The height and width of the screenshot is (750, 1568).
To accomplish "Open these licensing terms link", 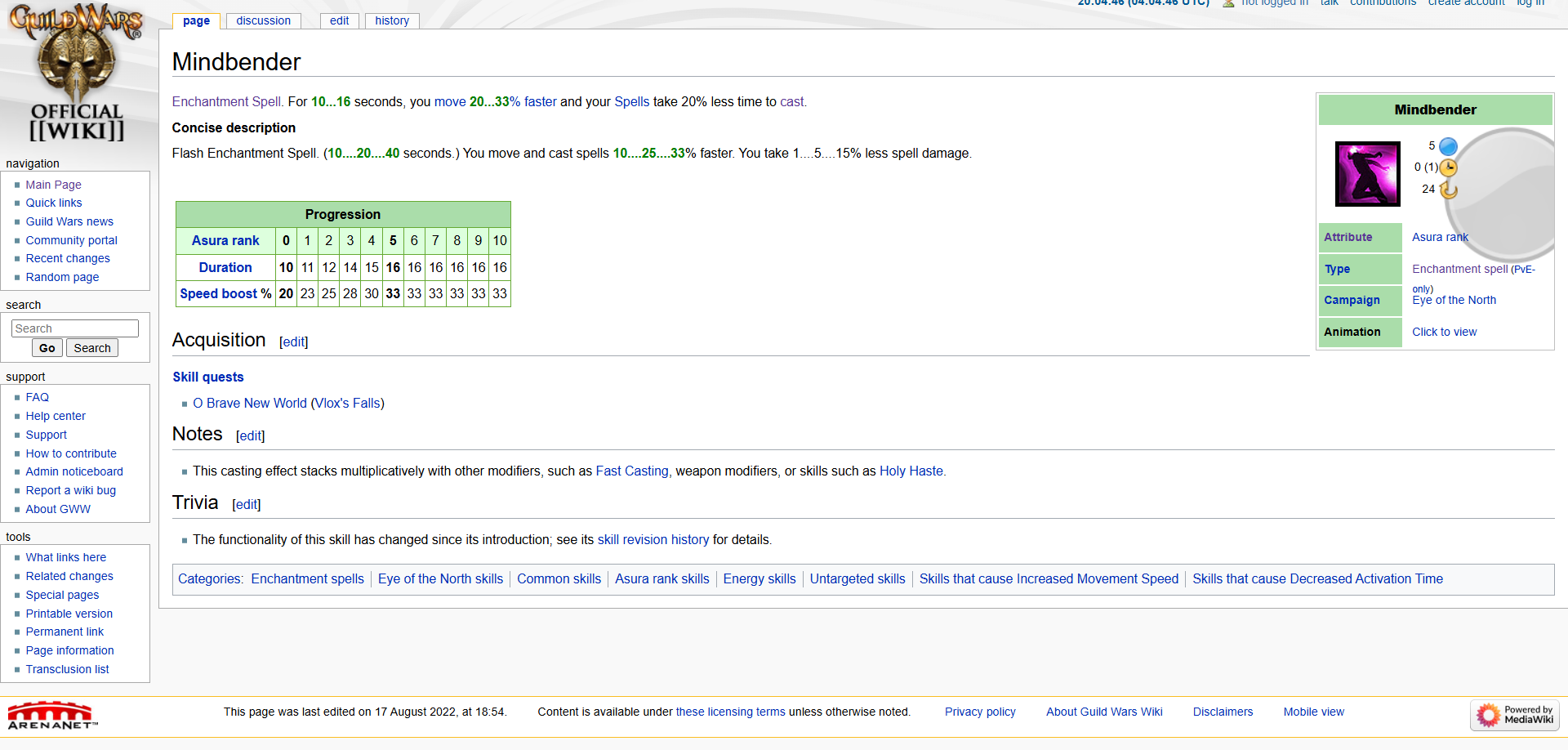I will coord(730,712).
